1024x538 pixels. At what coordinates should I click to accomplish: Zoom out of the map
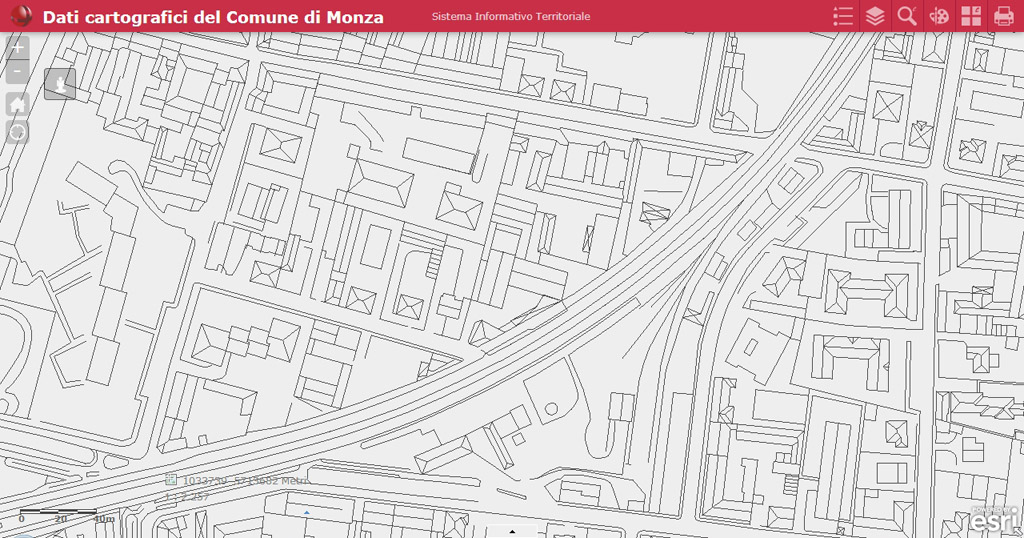18,72
